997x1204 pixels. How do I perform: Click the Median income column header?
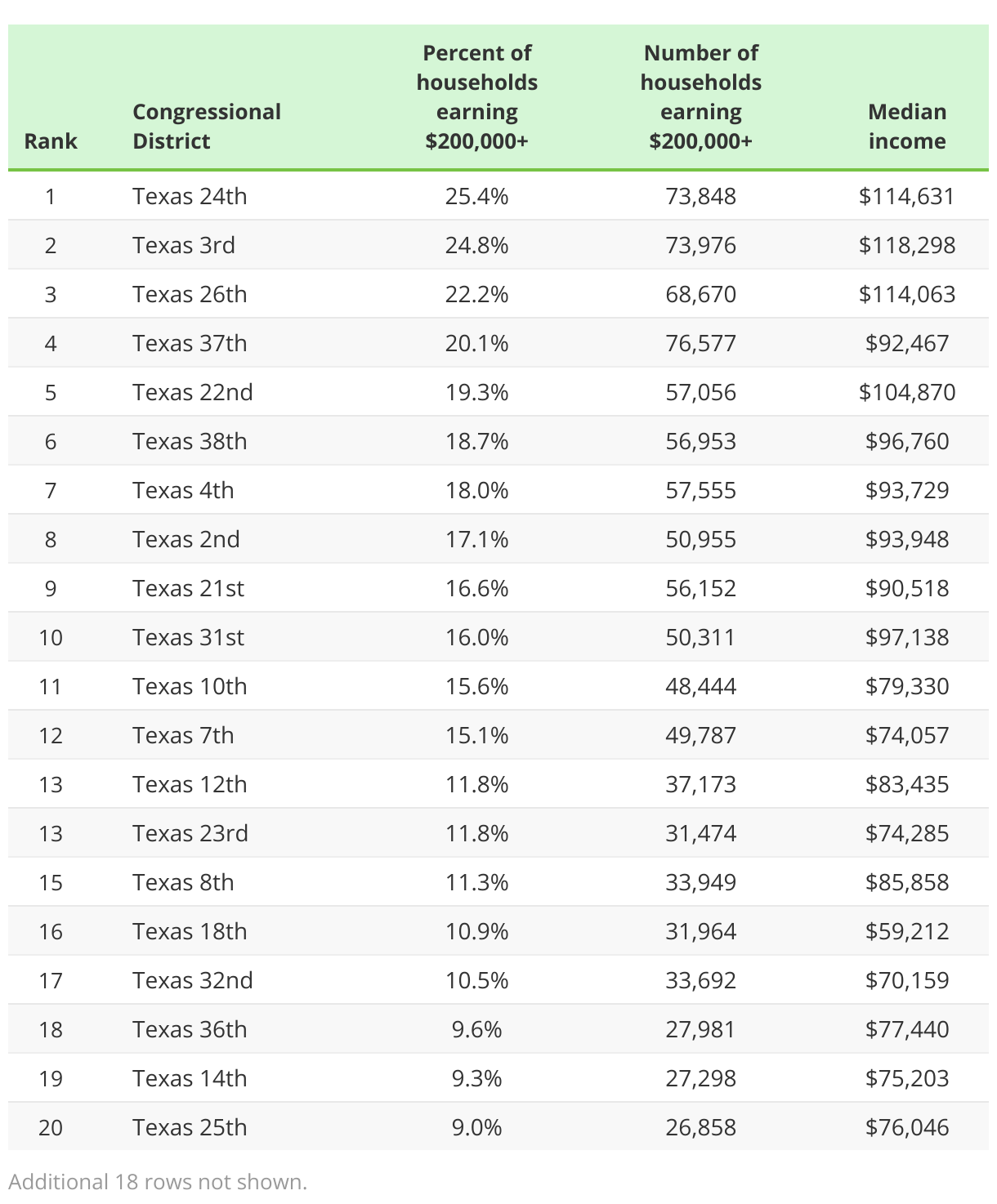tap(906, 127)
